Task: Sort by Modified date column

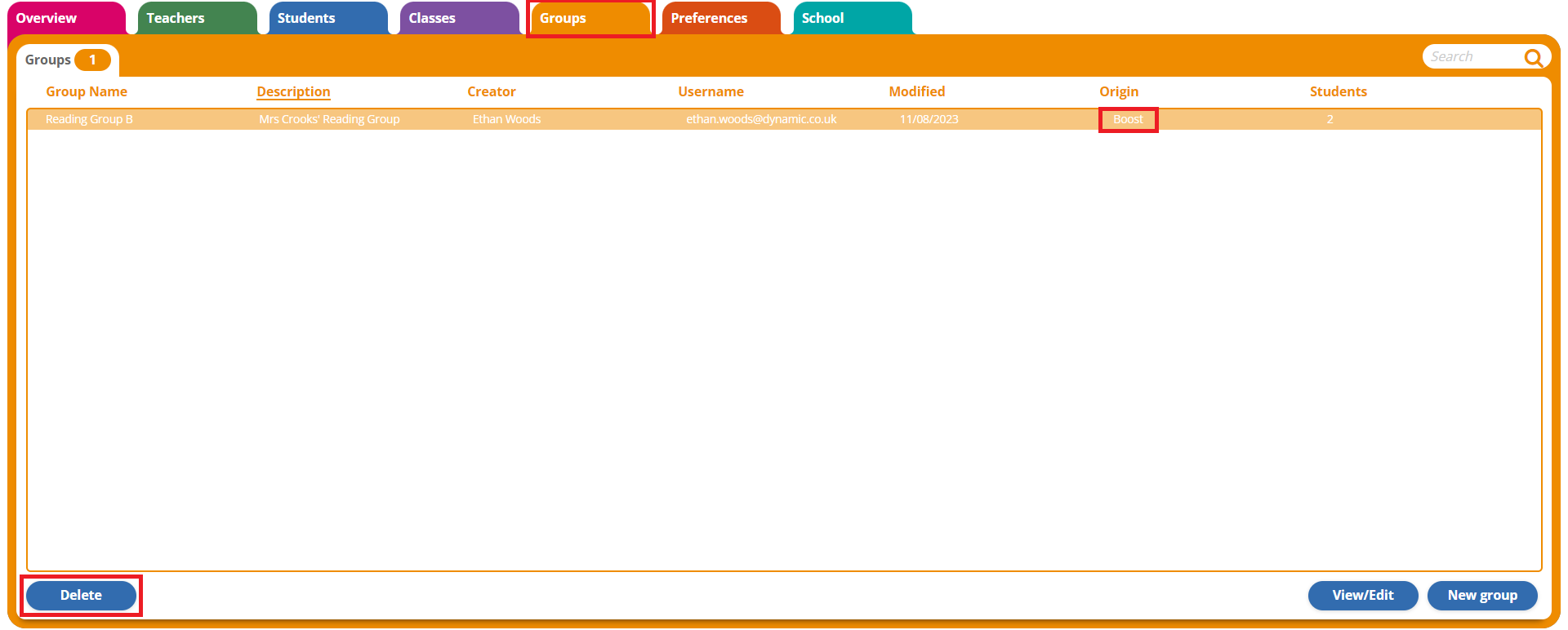Action: click(916, 91)
